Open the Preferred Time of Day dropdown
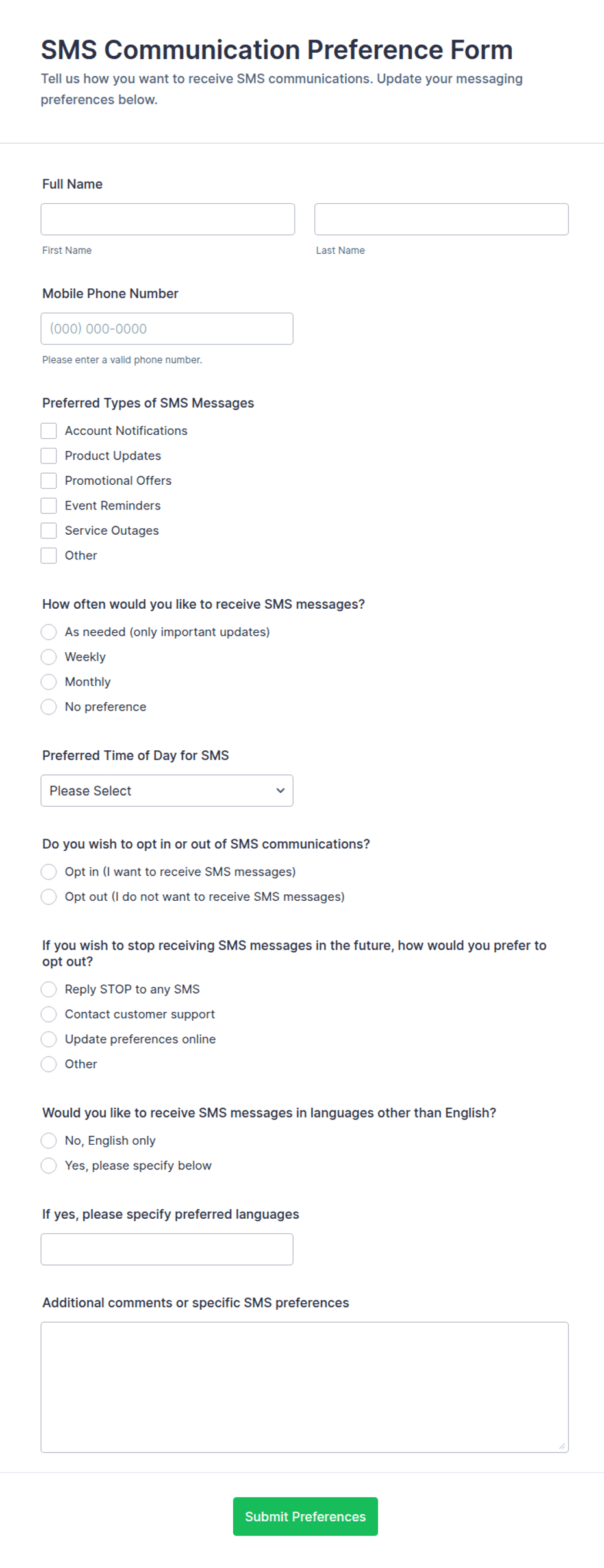The width and height of the screenshot is (604, 1568). tap(167, 790)
